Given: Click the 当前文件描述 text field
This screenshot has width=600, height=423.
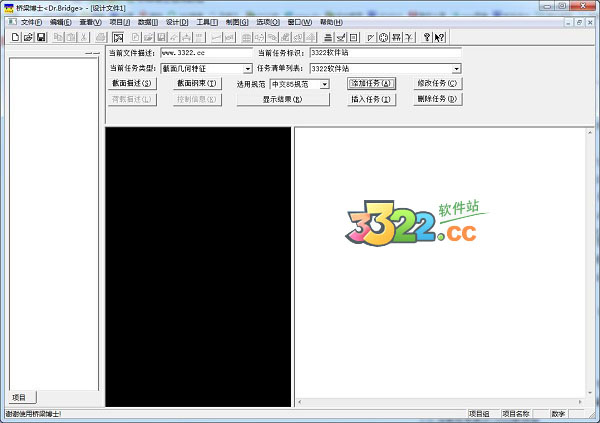Looking at the screenshot, I should click(x=206, y=53).
